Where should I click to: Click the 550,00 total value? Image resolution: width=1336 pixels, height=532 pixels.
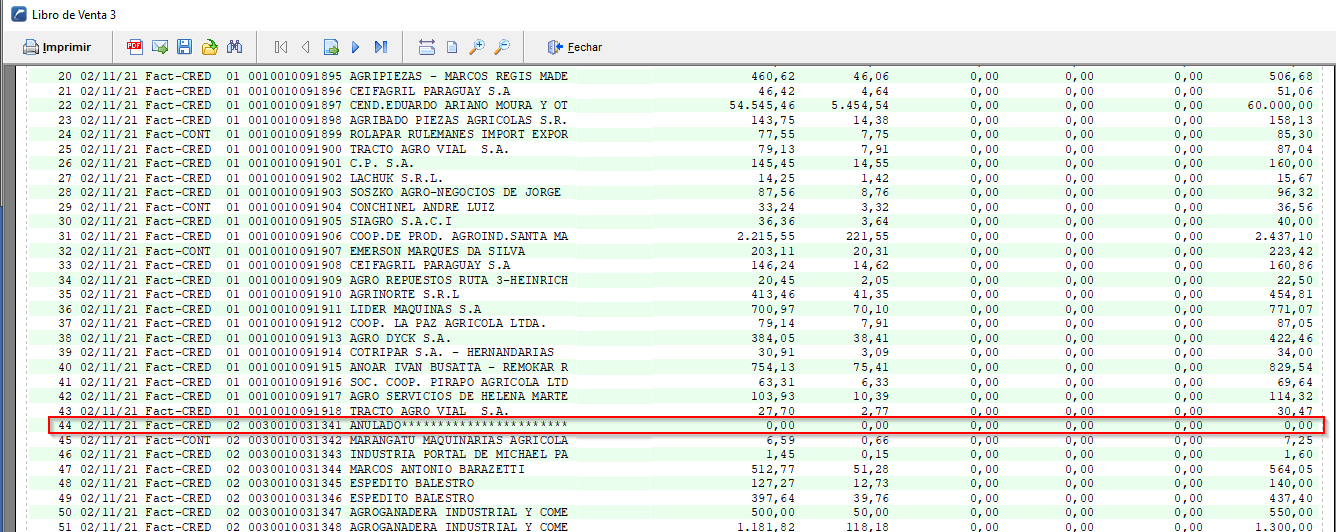tap(1289, 512)
